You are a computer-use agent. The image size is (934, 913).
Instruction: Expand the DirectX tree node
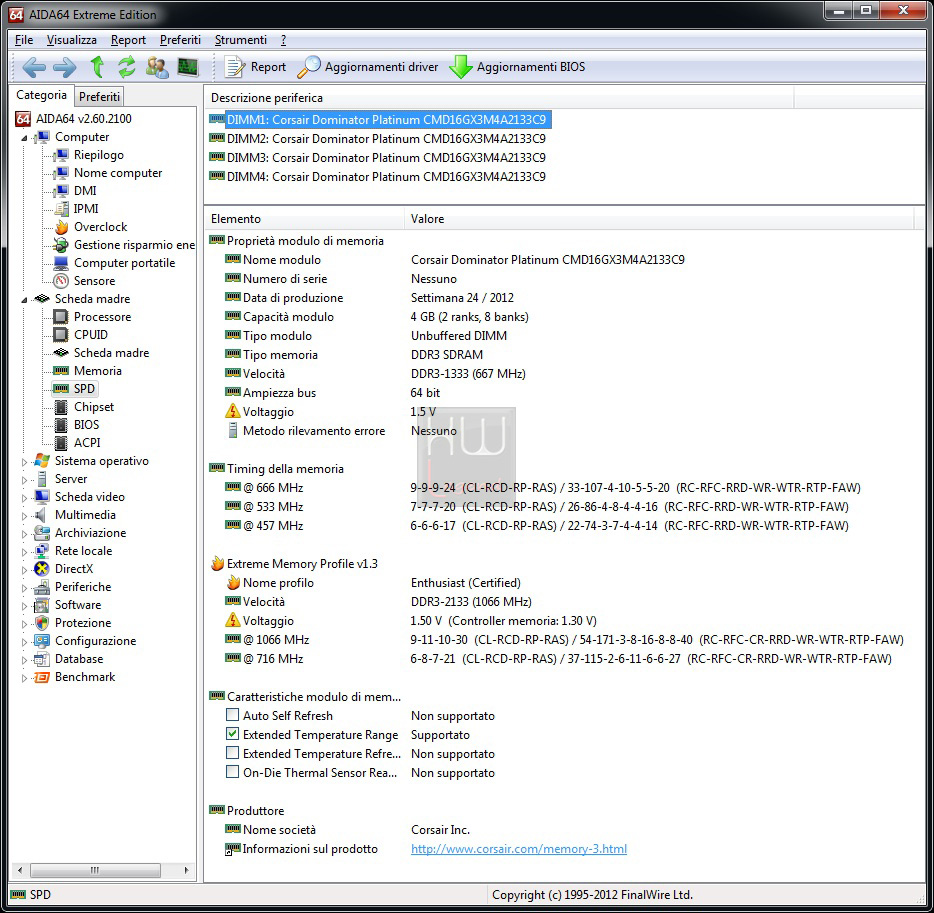click(24, 570)
